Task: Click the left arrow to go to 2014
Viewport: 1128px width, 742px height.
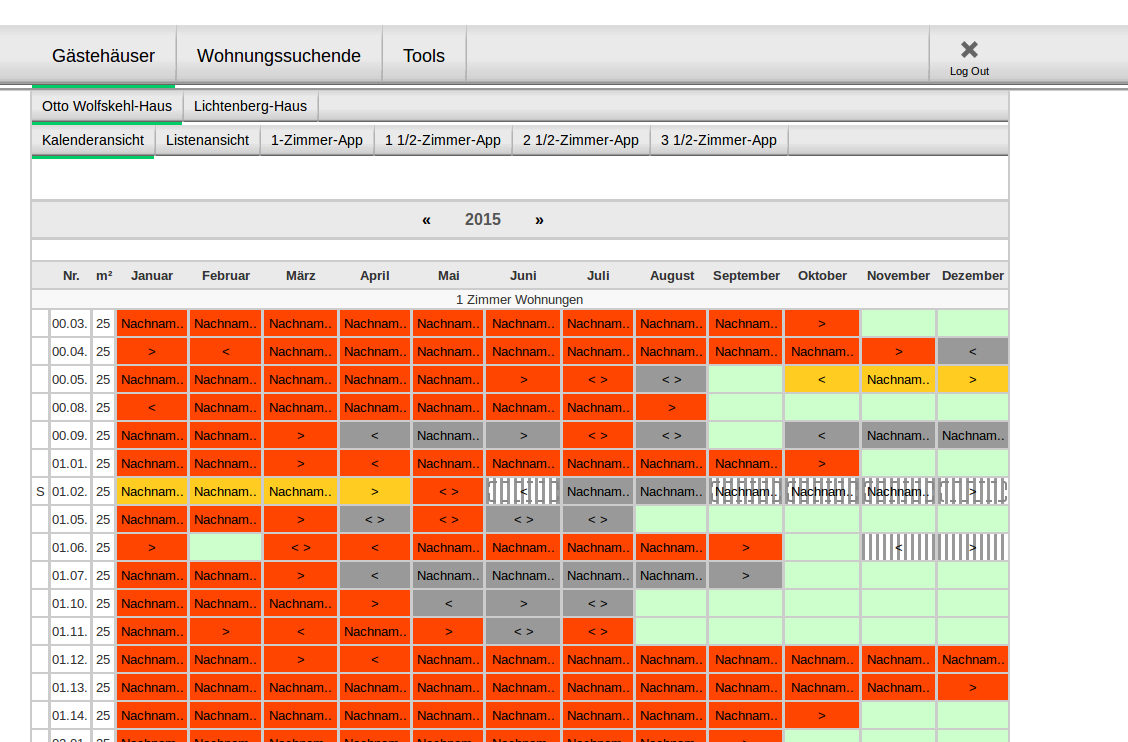Action: (x=426, y=220)
